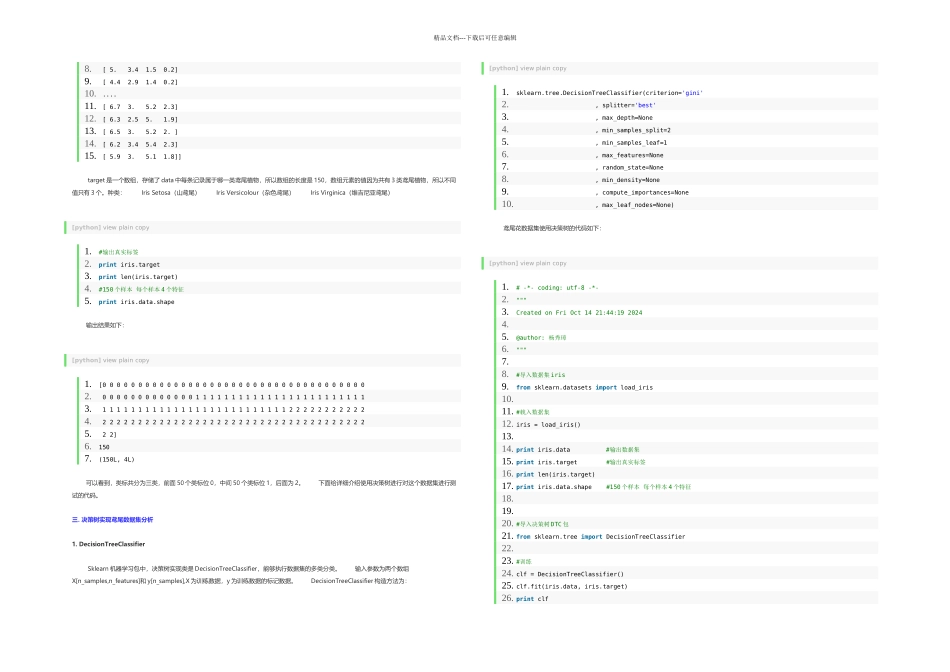Click the comment '# -*- coding: utf-8 -*-'
Screen dimensions: 950x672
557,288
